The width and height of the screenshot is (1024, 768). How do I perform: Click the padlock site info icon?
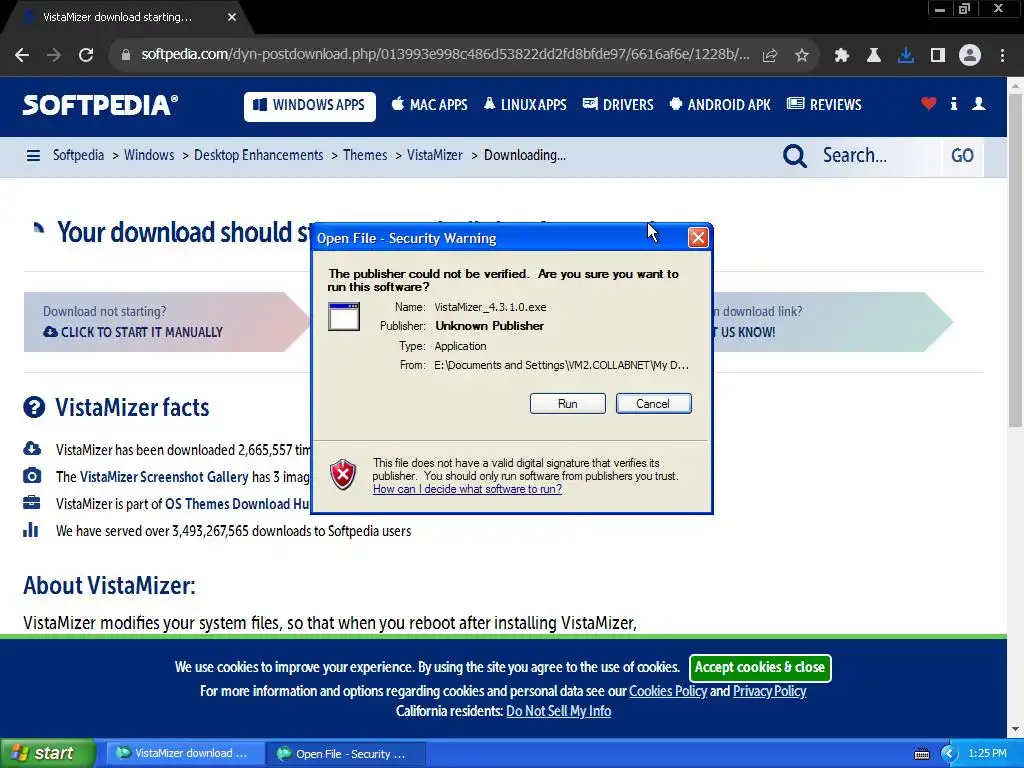click(x=125, y=55)
